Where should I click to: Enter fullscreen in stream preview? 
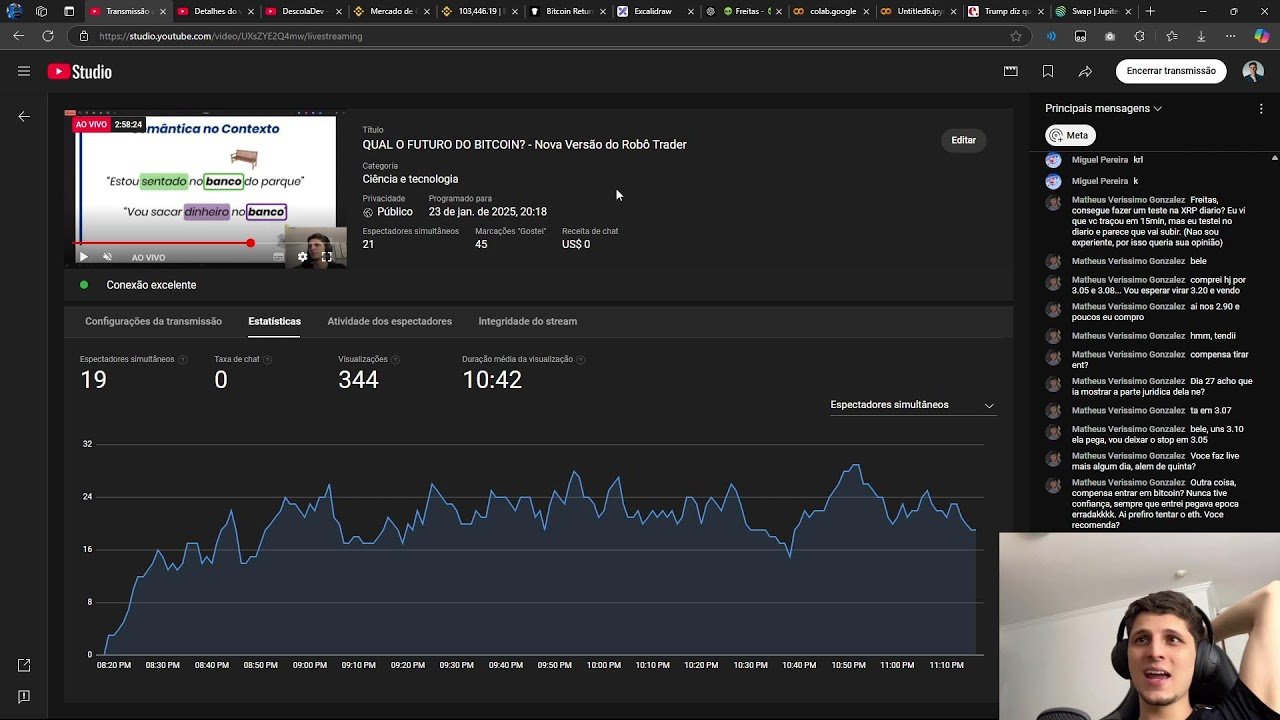[x=326, y=257]
